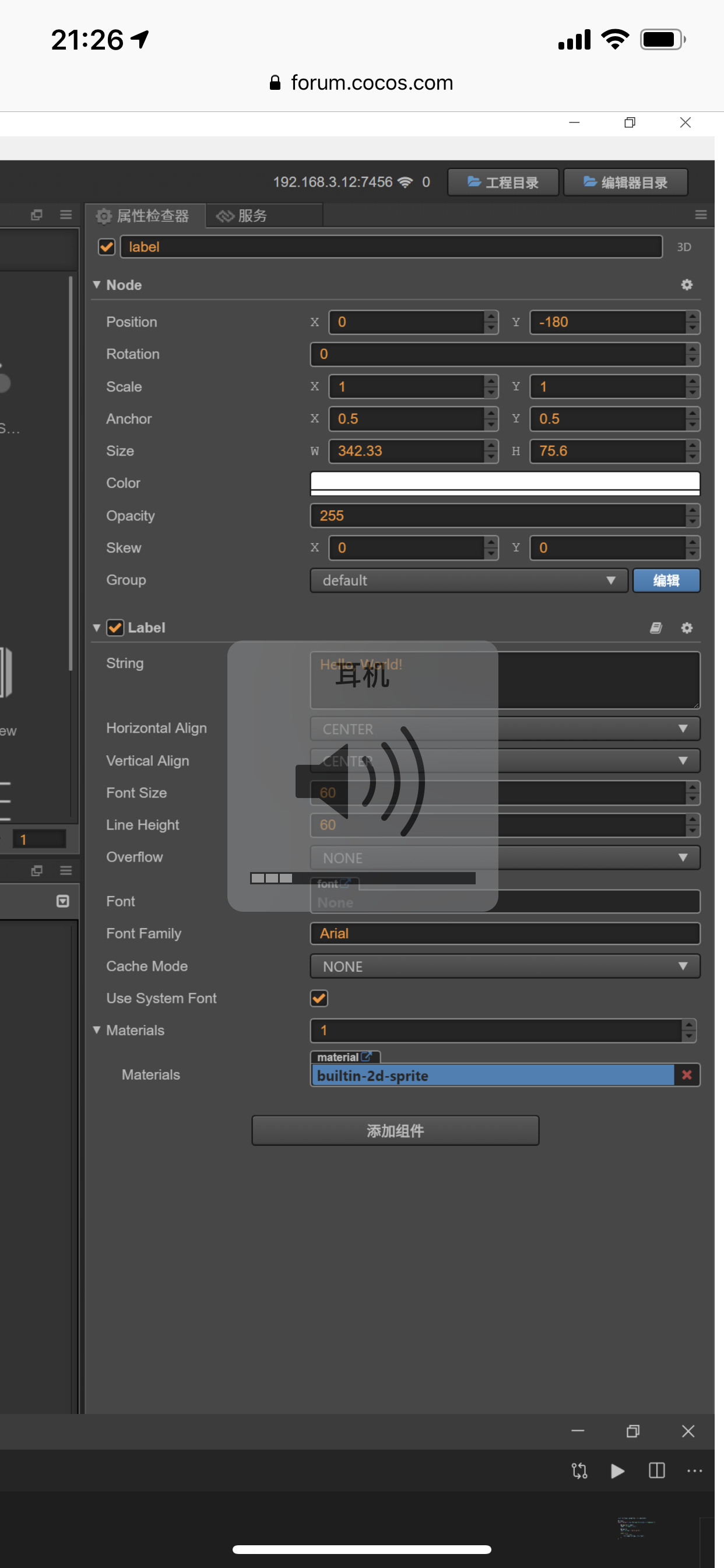The width and height of the screenshot is (724, 1568).
Task: Increment the Font Size stepper
Action: coord(693,787)
